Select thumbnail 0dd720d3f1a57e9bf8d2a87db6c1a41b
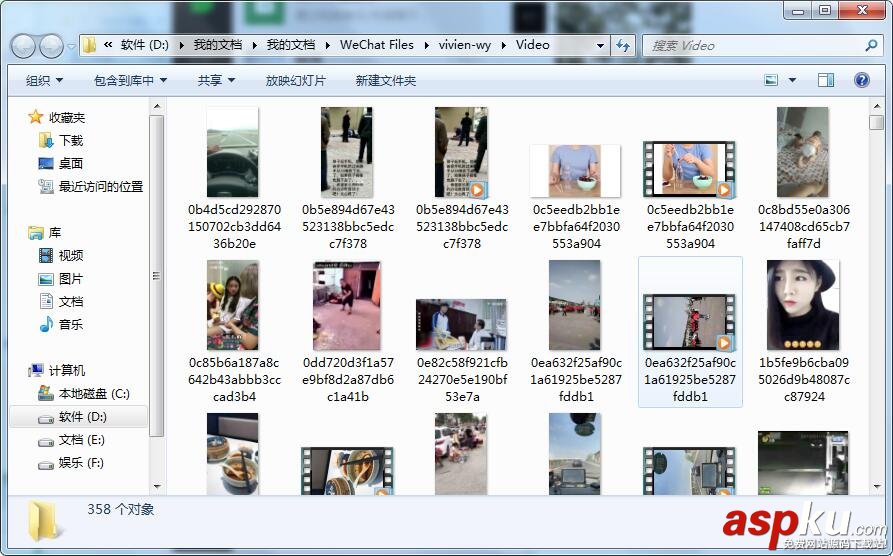The height and width of the screenshot is (556, 893). [347, 305]
